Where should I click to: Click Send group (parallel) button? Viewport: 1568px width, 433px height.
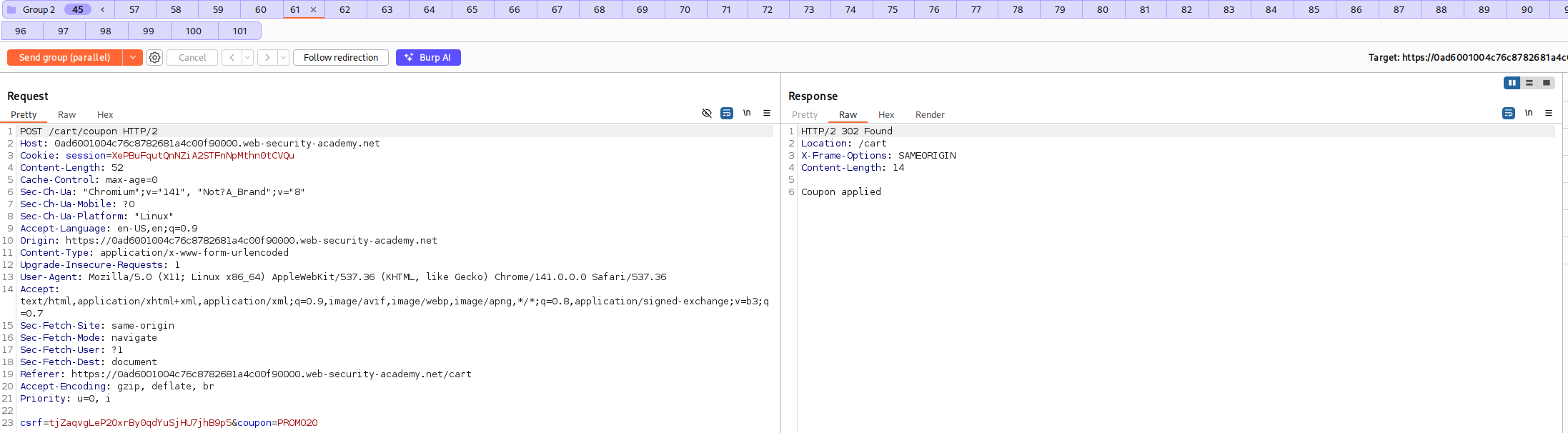(65, 57)
